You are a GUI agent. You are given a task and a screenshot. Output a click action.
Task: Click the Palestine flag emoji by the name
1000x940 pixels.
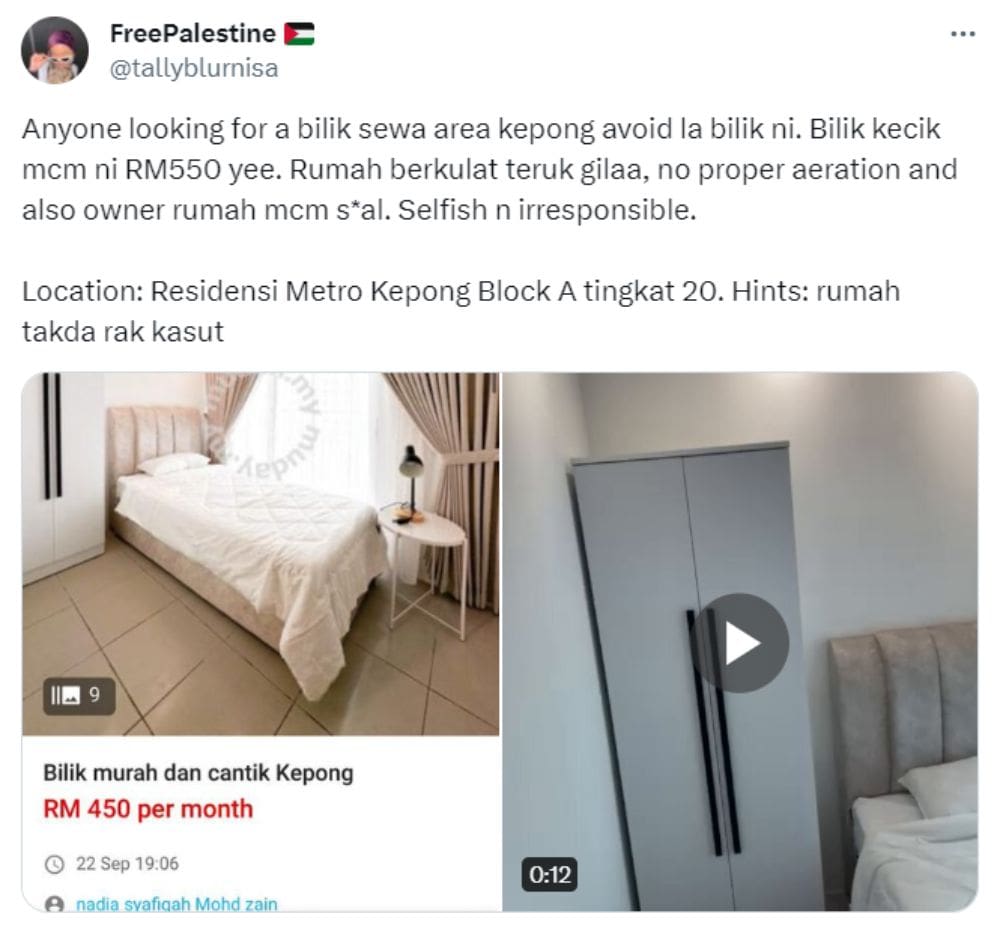point(299,34)
